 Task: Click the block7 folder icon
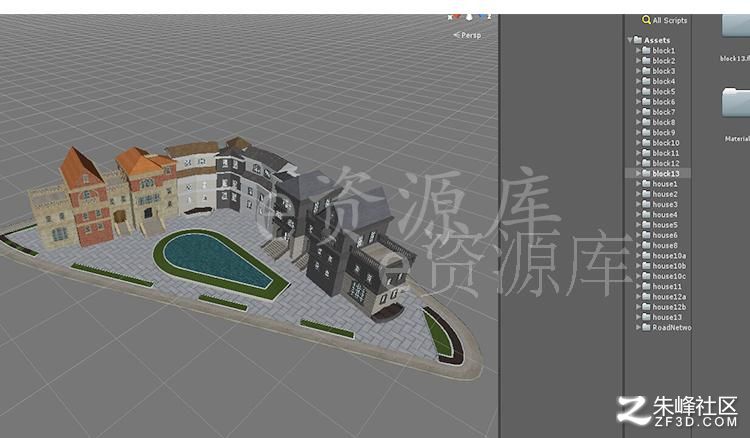click(646, 112)
